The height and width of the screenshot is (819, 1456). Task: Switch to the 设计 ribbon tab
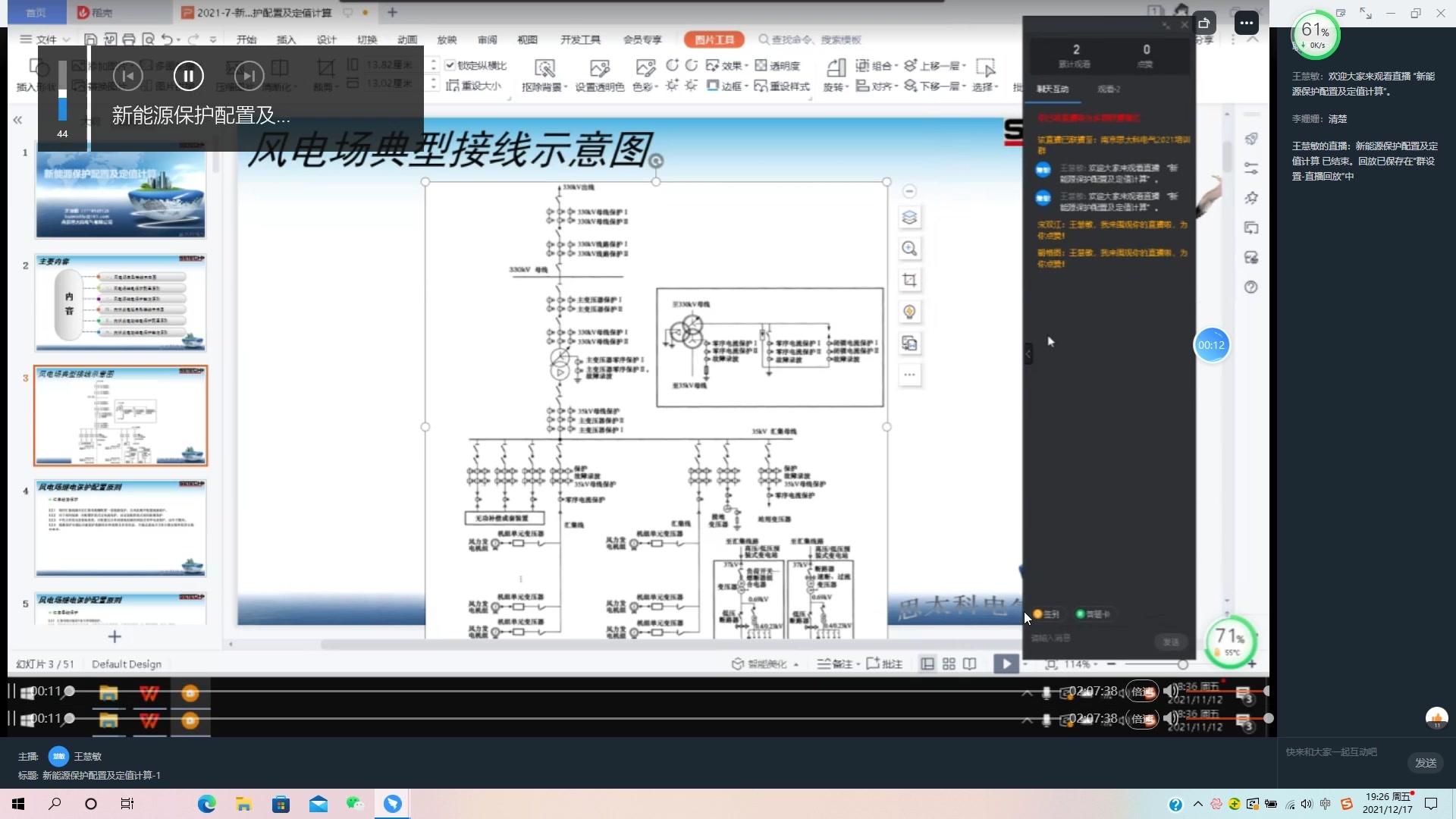(327, 39)
